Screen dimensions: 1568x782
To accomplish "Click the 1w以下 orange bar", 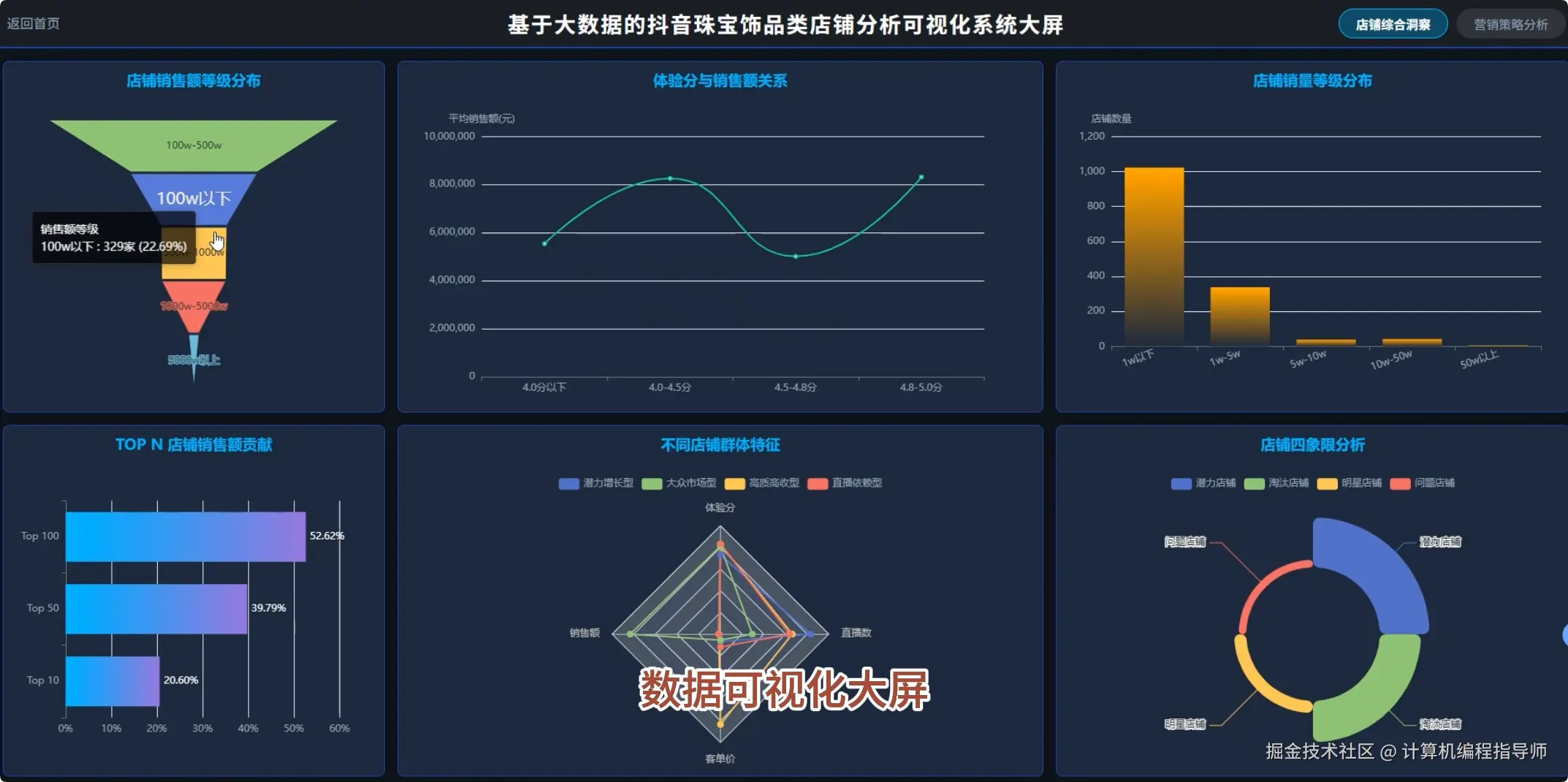I will pyautogui.click(x=1154, y=256).
